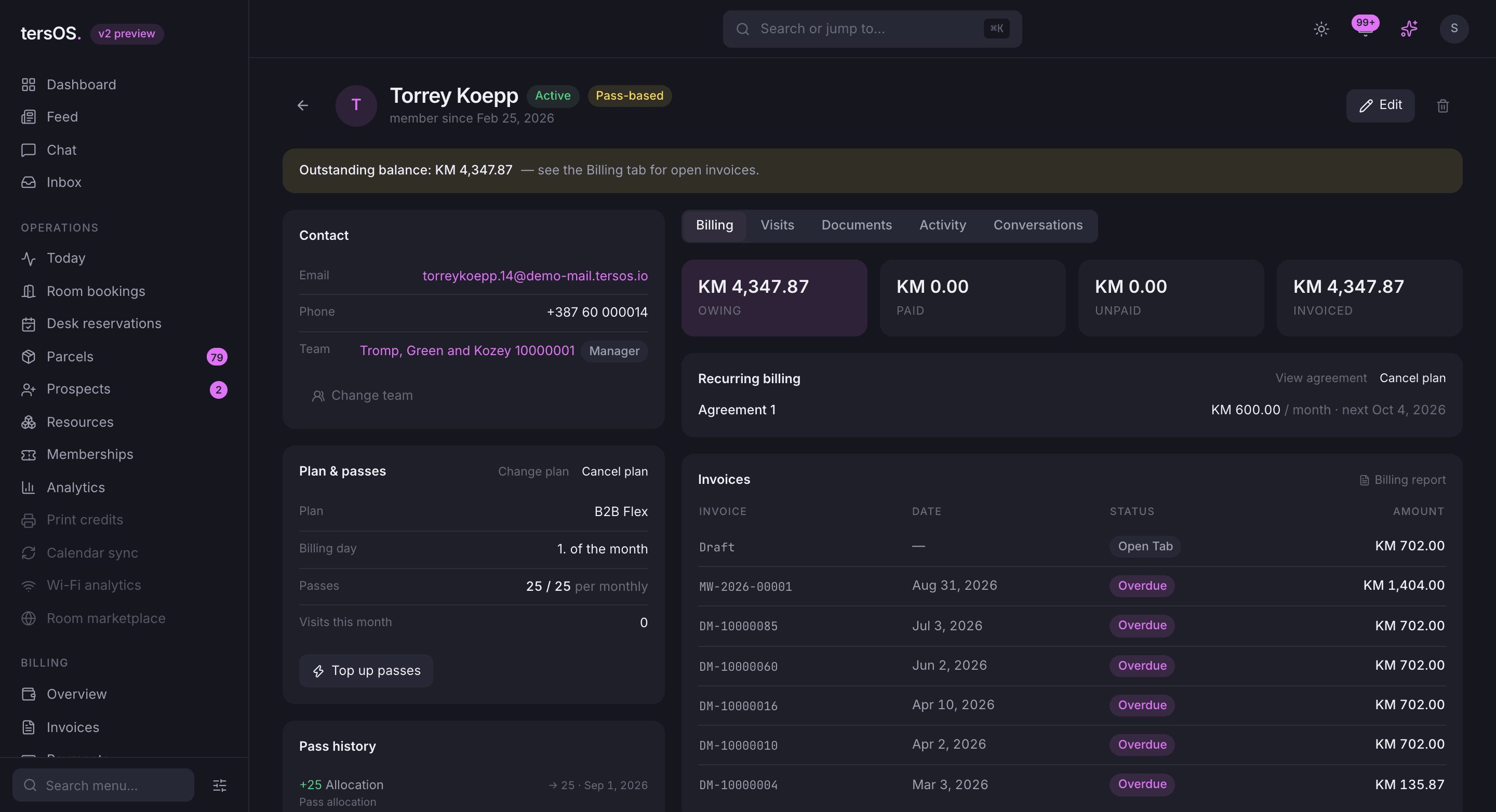The height and width of the screenshot is (812, 1496).
Task: Go back using the left arrow icon
Action: [302, 105]
